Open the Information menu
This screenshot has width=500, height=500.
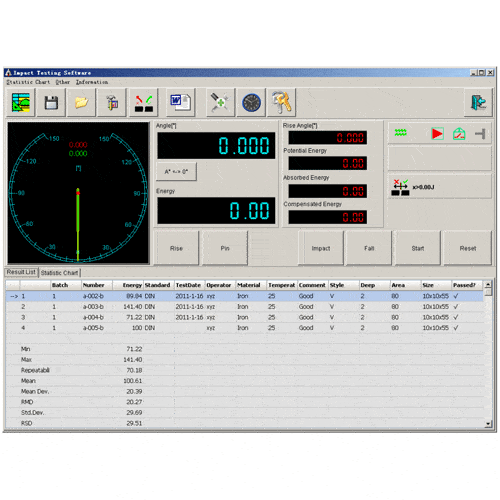pyautogui.click(x=92, y=82)
